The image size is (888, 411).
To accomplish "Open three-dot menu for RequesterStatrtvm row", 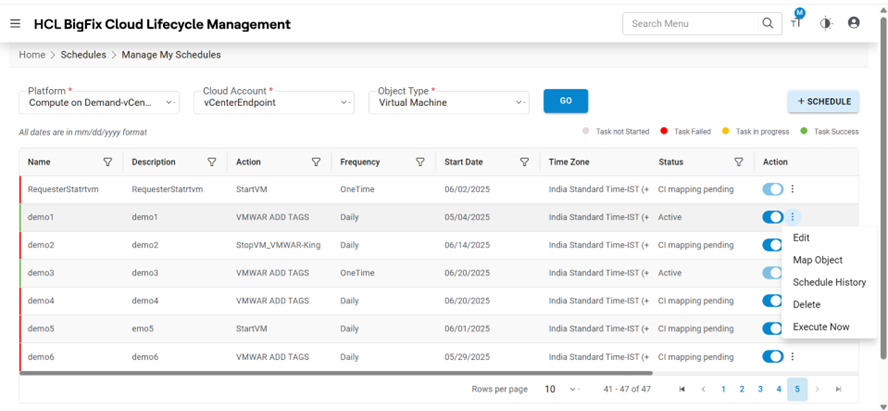I will tap(793, 189).
